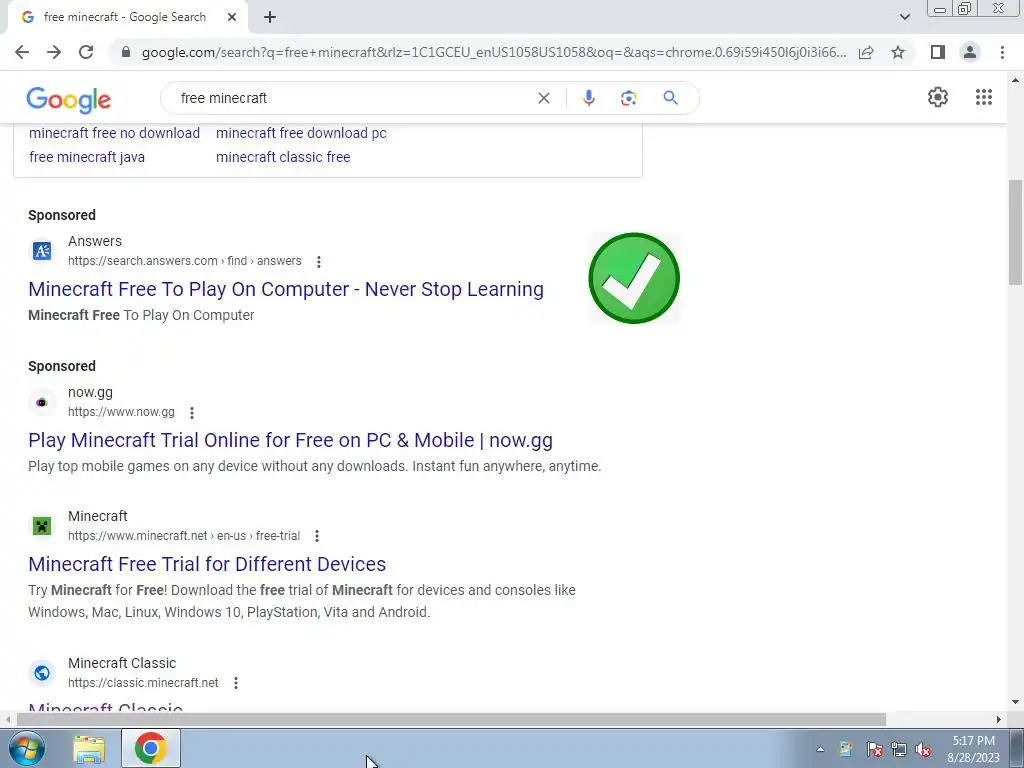Screen dimensions: 1024x768
Task: Open related search minecraft free no download
Action: point(114,133)
